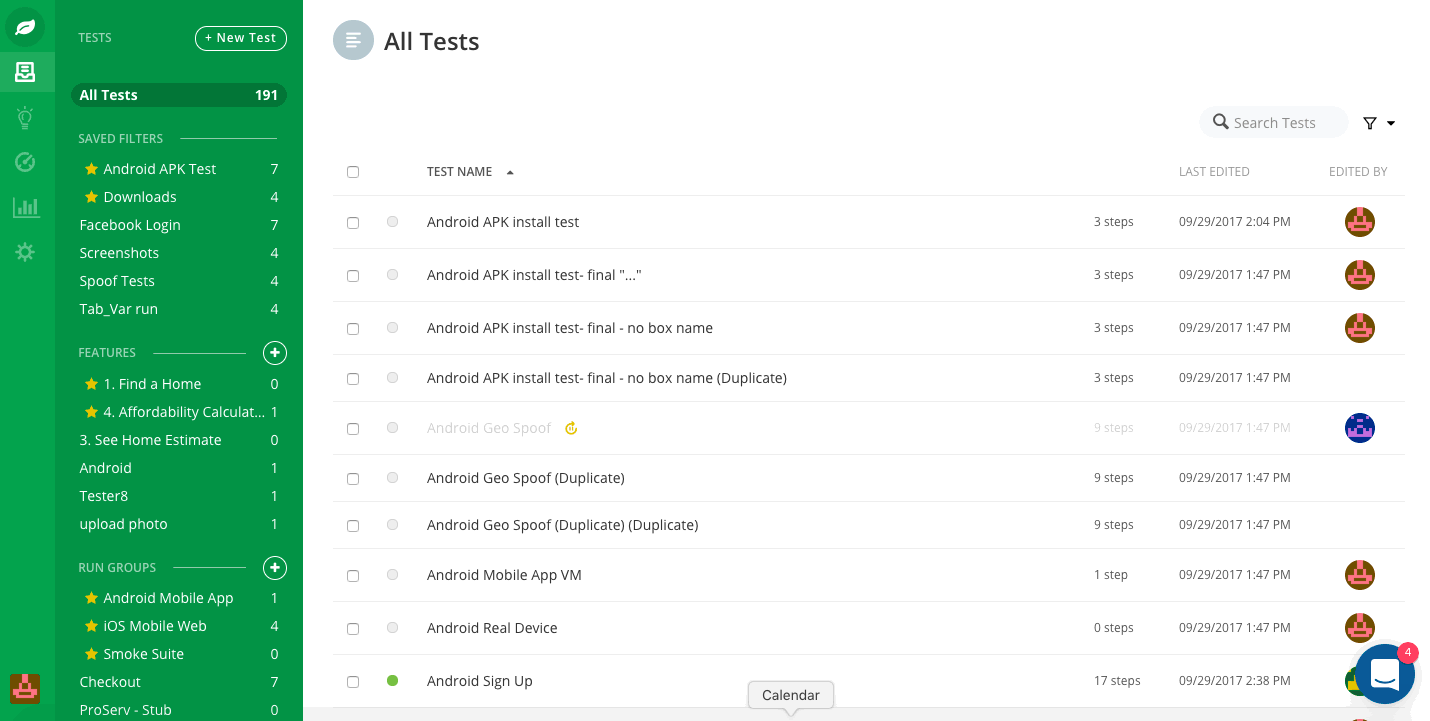Open the gauge dashboard sidebar icon
Screen dimensions: 1430x721
pos(25,162)
